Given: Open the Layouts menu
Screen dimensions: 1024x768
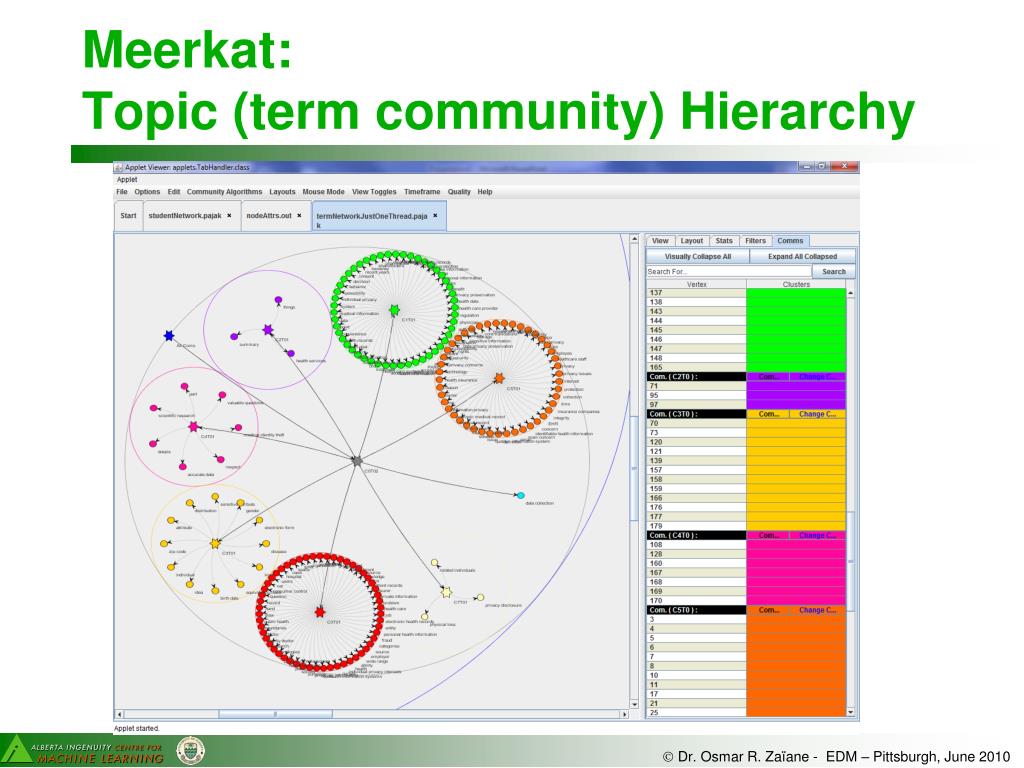Looking at the screenshot, I should coord(282,192).
